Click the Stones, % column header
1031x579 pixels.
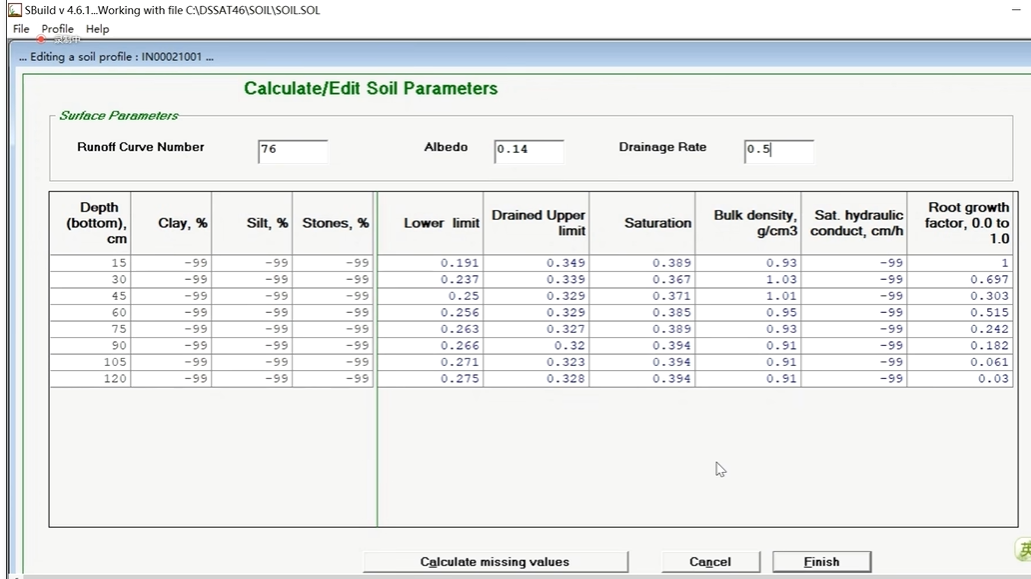pos(333,223)
